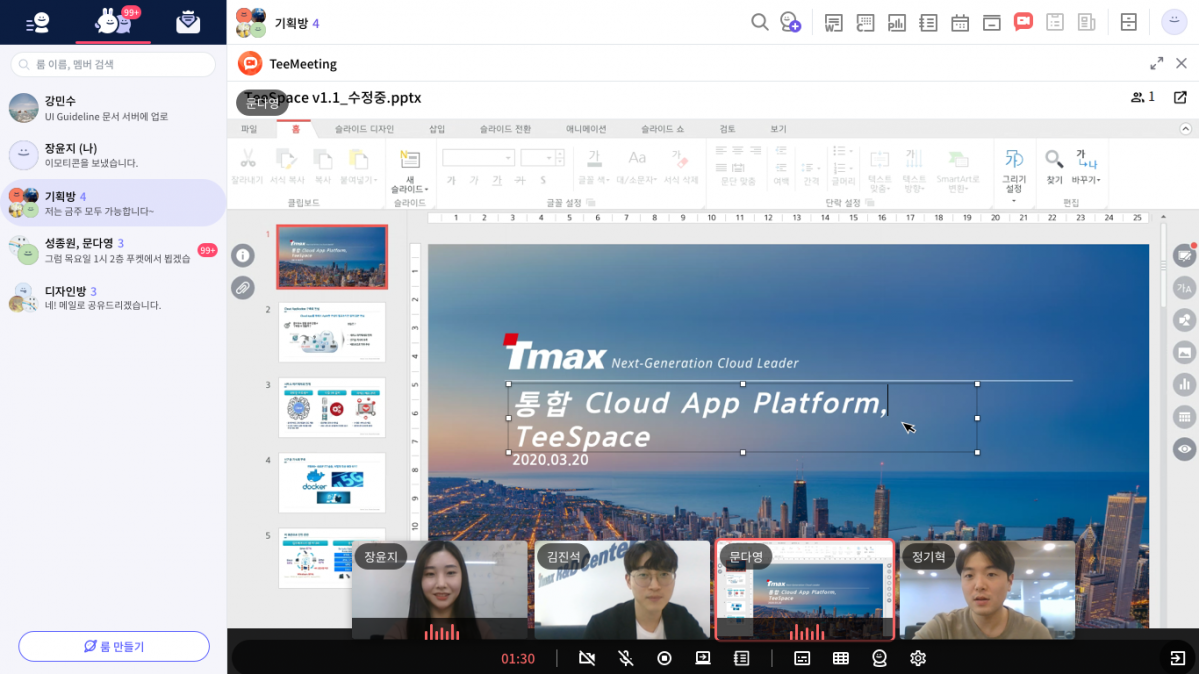Open meeting settings gear icon

click(x=918, y=658)
